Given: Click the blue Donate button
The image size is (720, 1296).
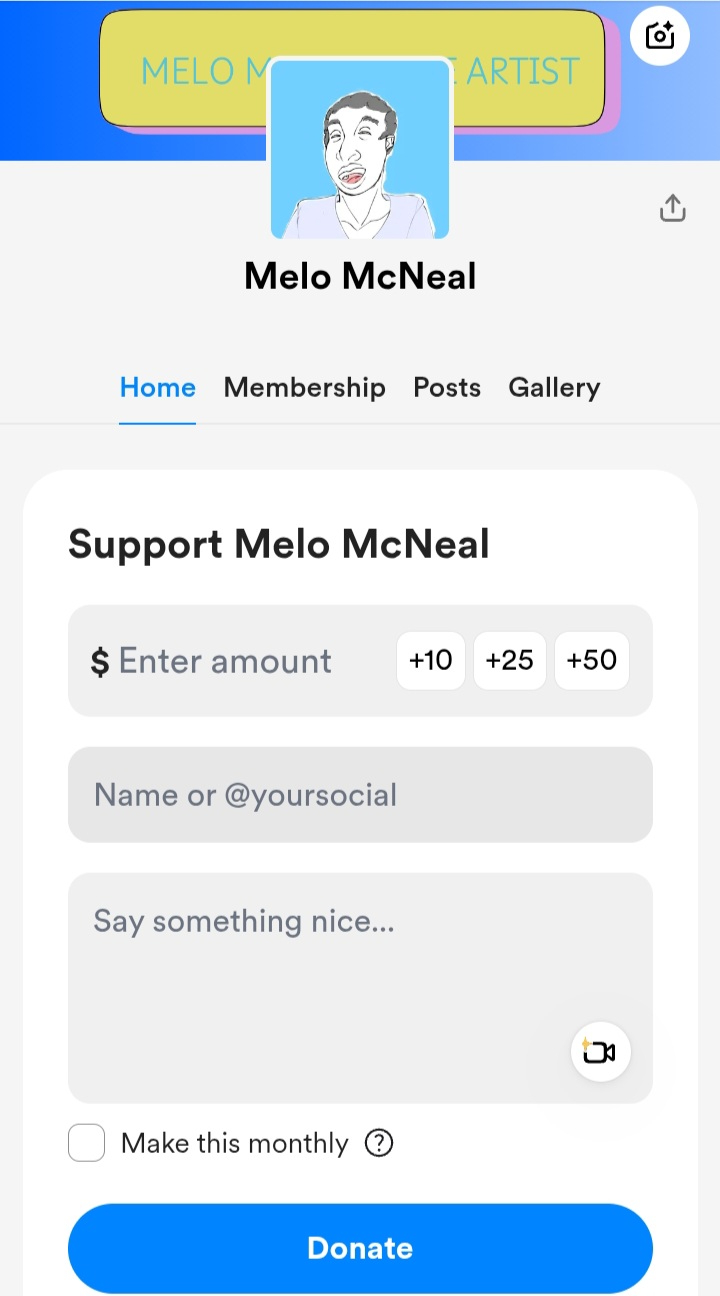Looking at the screenshot, I should 360,1248.
